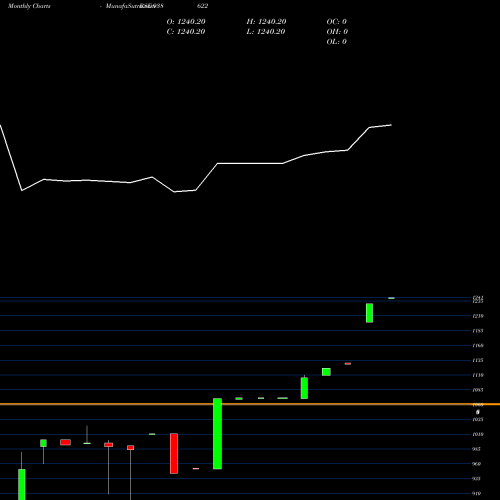Click the large red candlestick body
The width and height of the screenshot is (500, 500).
pyautogui.click(x=174, y=453)
